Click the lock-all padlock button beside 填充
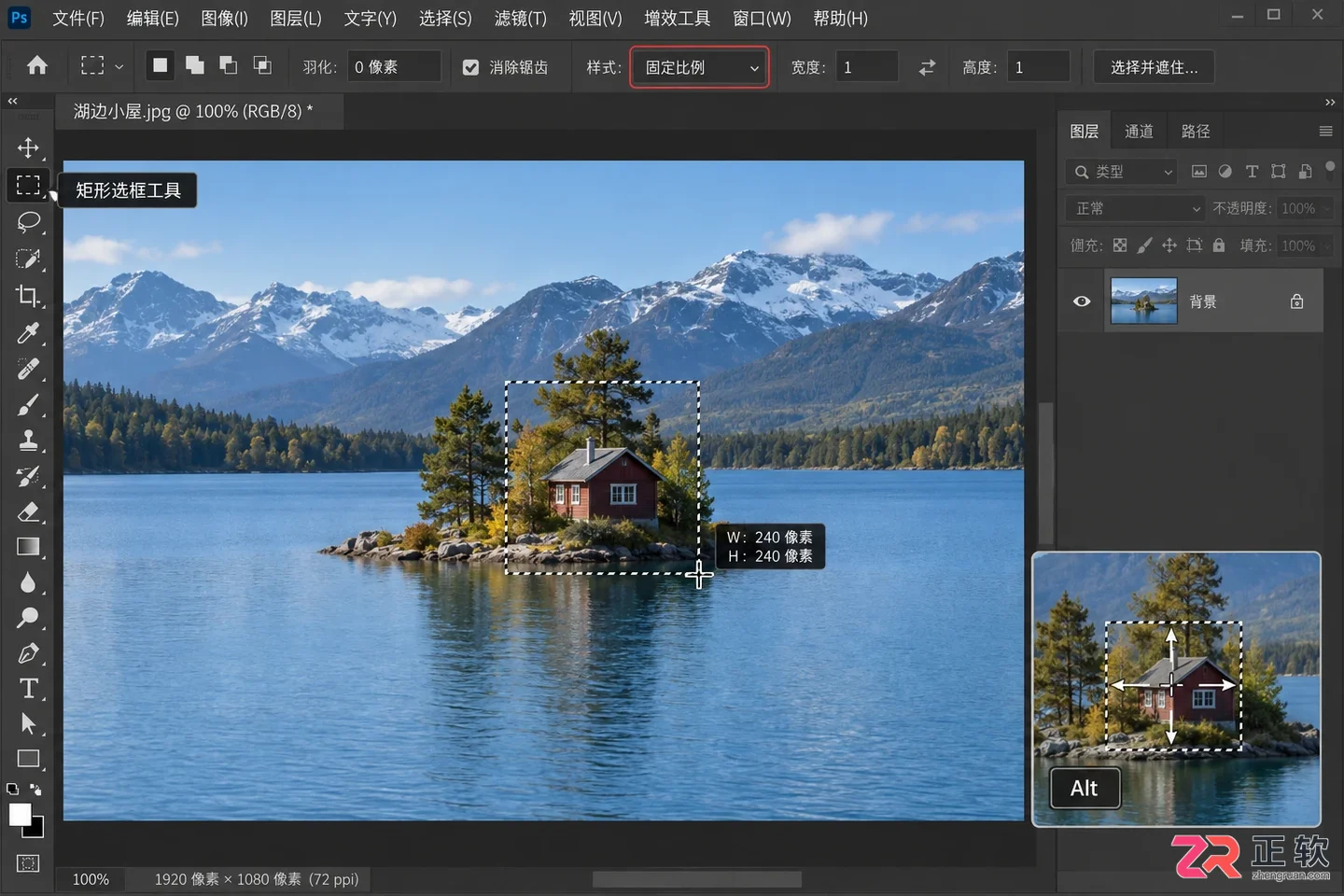The width and height of the screenshot is (1344, 896). coord(1219,245)
